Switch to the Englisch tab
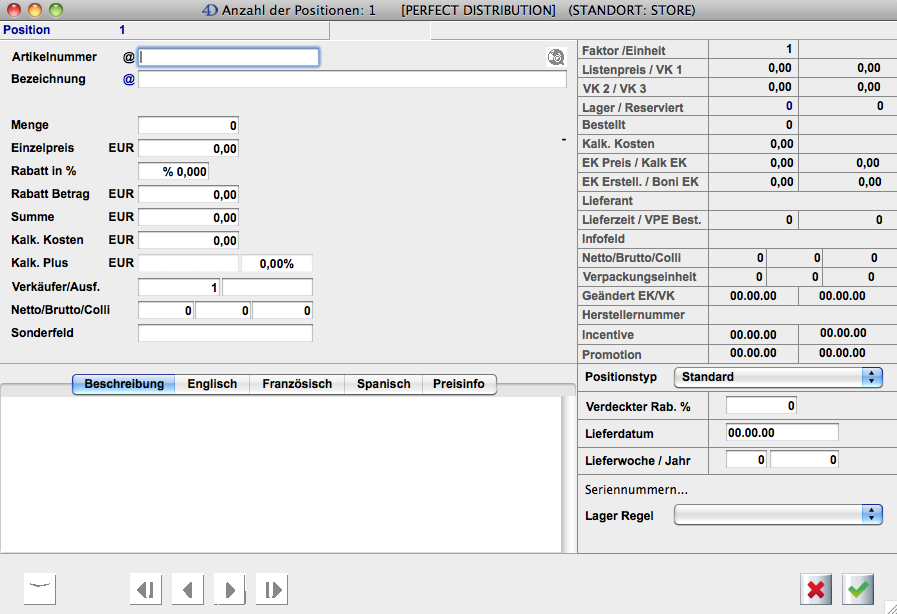Screen dimensions: 897x614 click(212, 384)
